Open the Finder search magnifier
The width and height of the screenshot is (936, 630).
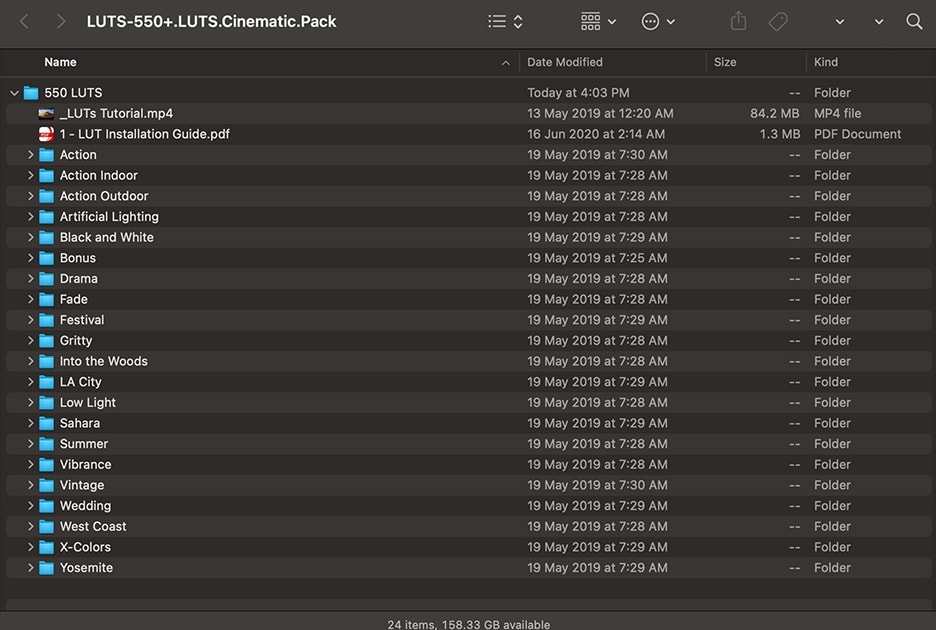[x=914, y=22]
